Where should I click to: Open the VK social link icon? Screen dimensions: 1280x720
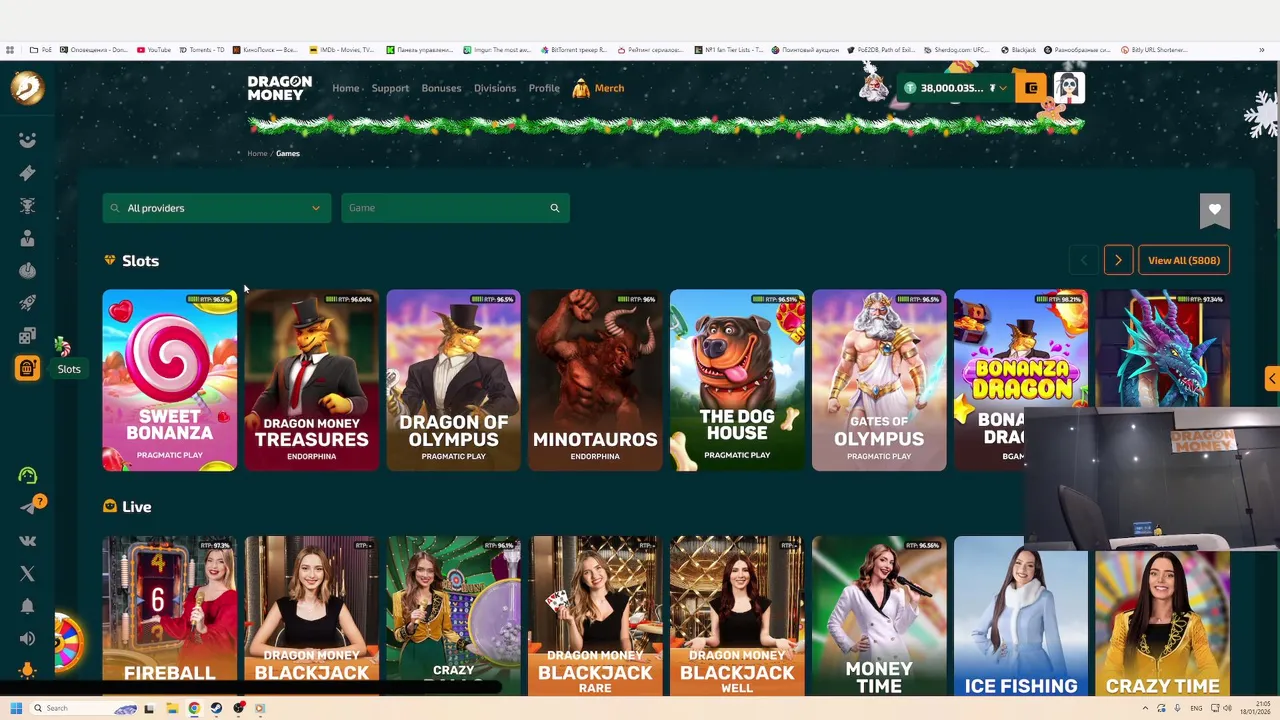[x=27, y=541]
